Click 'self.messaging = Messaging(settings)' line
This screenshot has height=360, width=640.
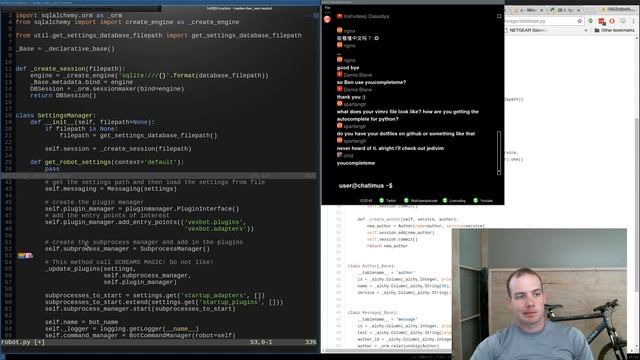(x=111, y=189)
